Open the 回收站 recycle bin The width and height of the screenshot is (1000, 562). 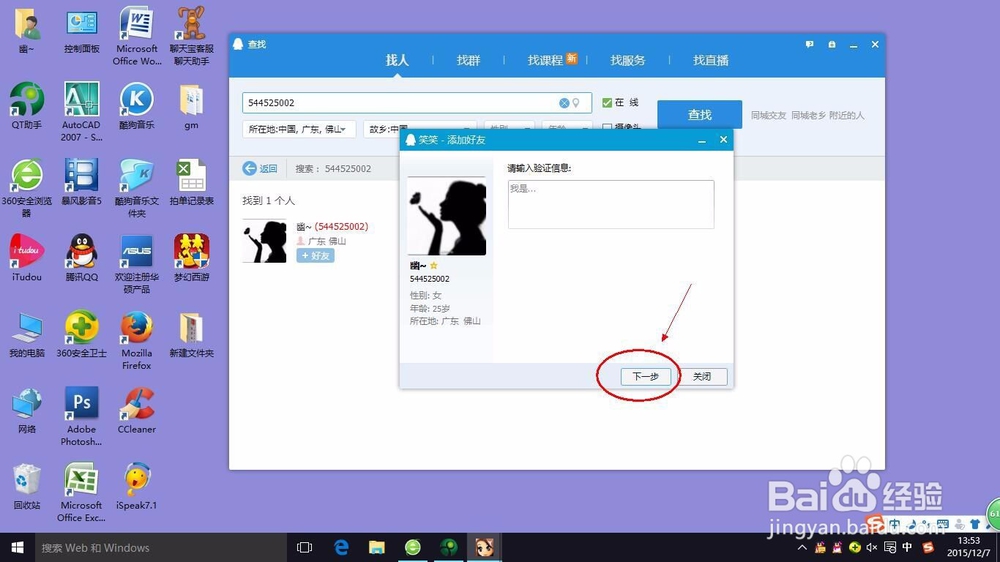[26, 486]
